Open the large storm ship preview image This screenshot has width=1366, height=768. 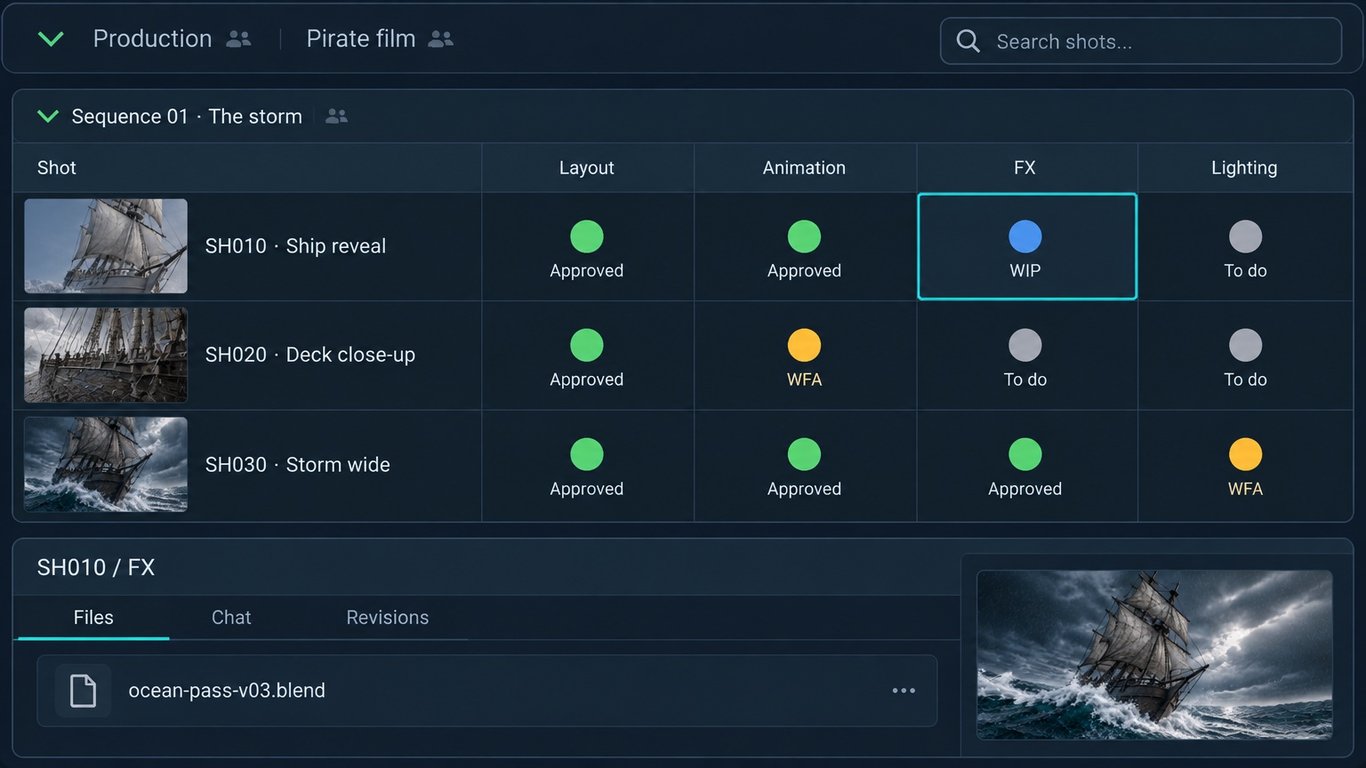[1155, 655]
